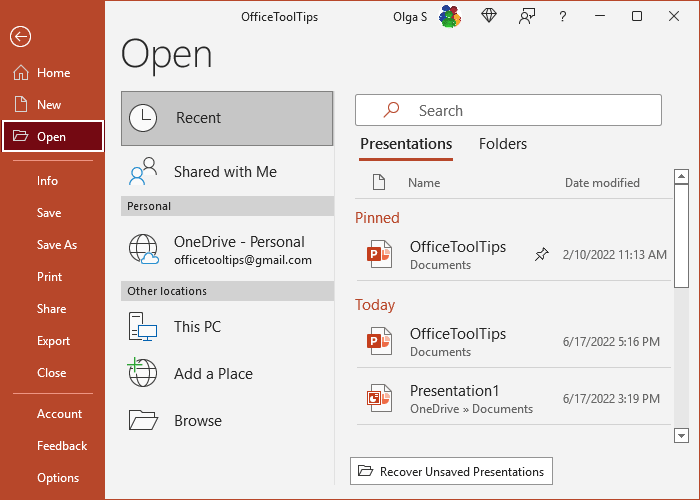Click Add a Place
Image resolution: width=700 pixels, height=500 pixels.
227,373
